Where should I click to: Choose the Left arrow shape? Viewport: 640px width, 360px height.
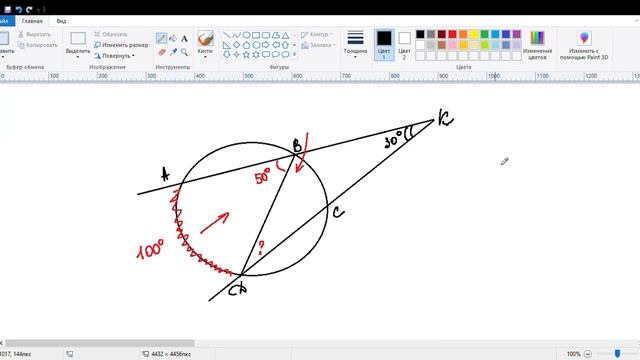coord(276,45)
